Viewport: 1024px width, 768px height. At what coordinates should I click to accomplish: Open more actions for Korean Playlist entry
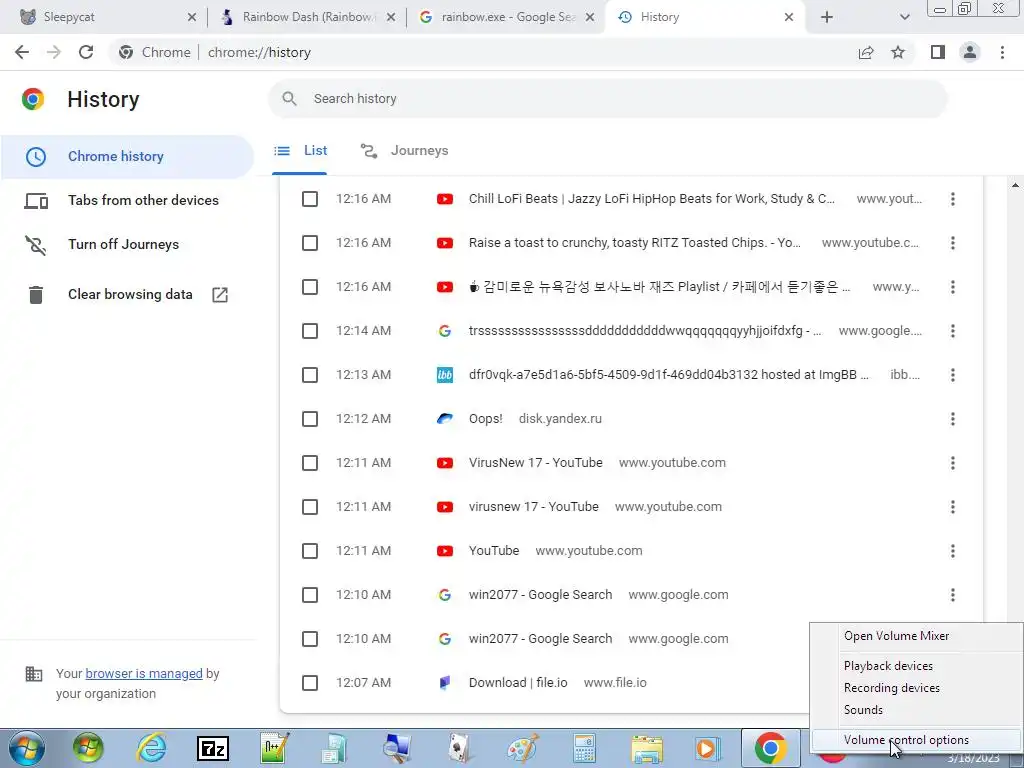953,287
